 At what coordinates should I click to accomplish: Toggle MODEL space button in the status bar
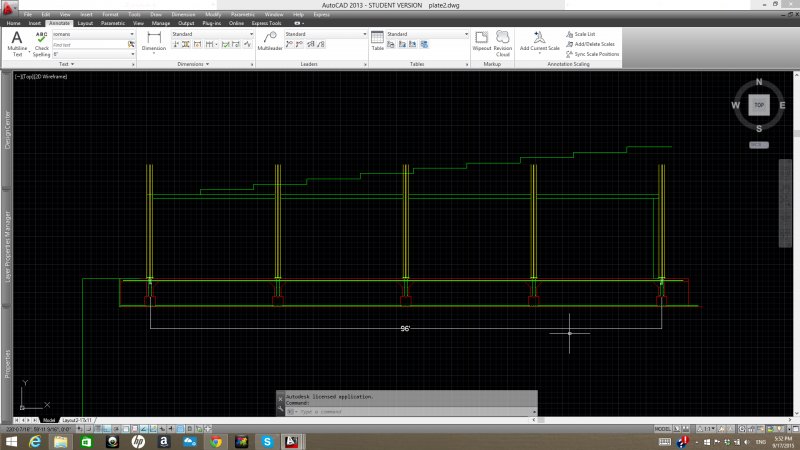[x=662, y=429]
